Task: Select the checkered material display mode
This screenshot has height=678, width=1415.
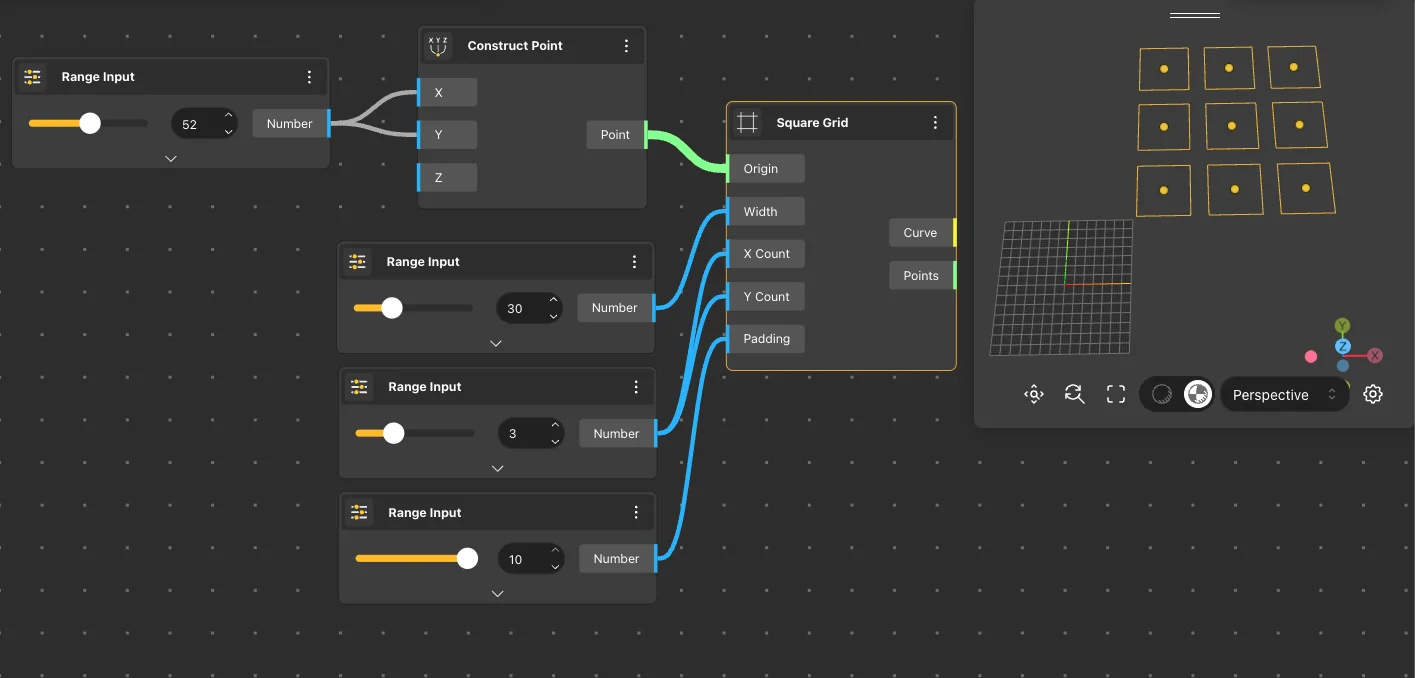Action: 1198,394
